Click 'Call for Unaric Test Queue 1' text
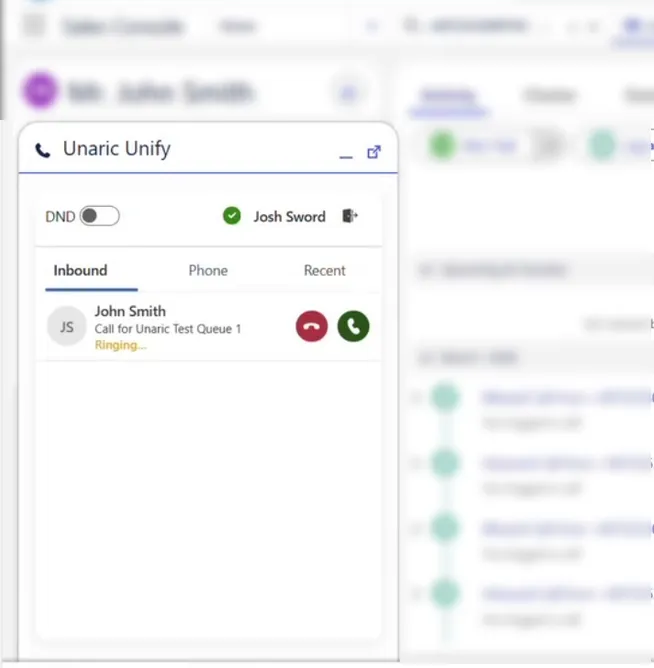This screenshot has height=668, width=654. pyautogui.click(x=168, y=329)
